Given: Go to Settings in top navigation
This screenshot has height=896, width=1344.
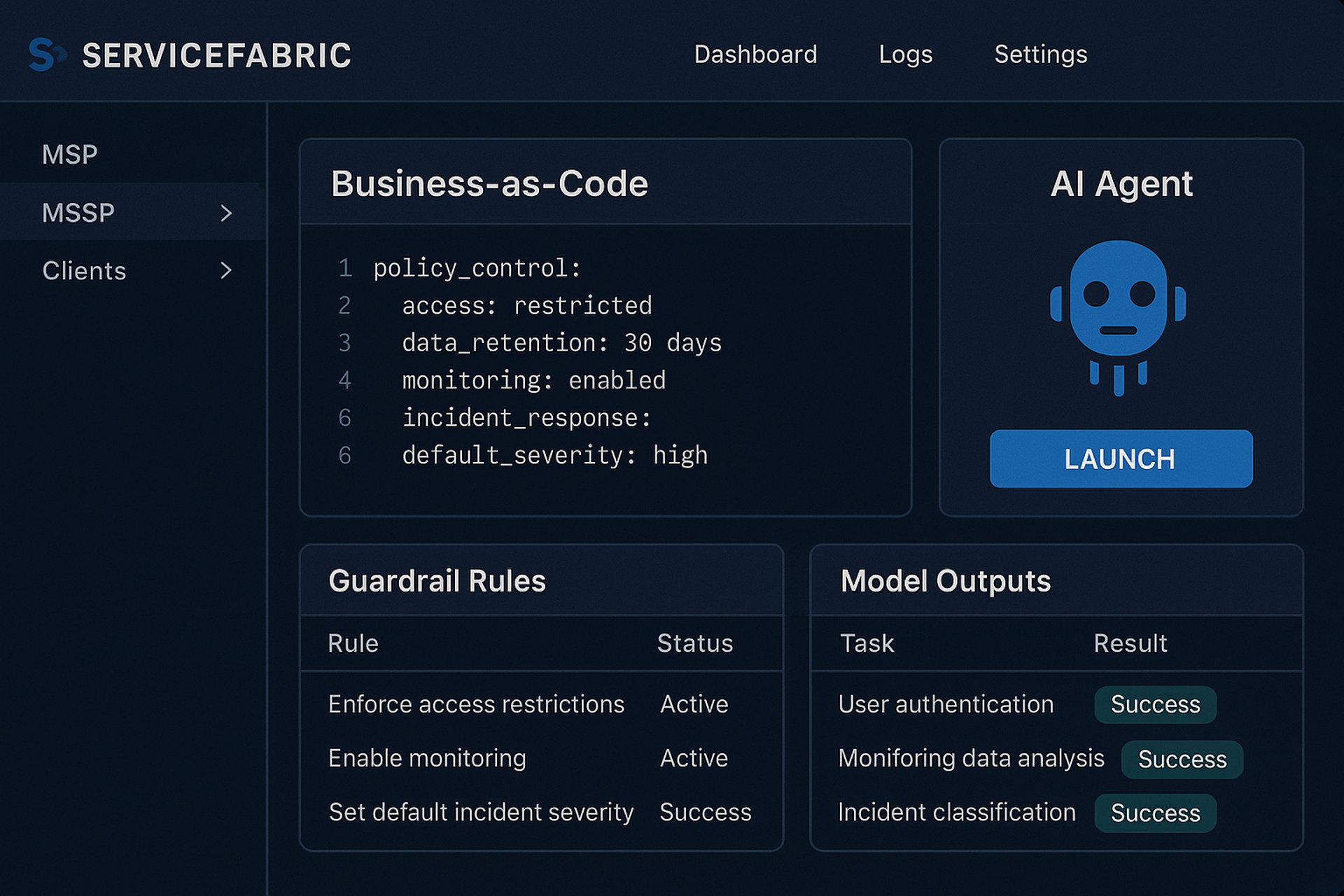Looking at the screenshot, I should click(x=1040, y=55).
